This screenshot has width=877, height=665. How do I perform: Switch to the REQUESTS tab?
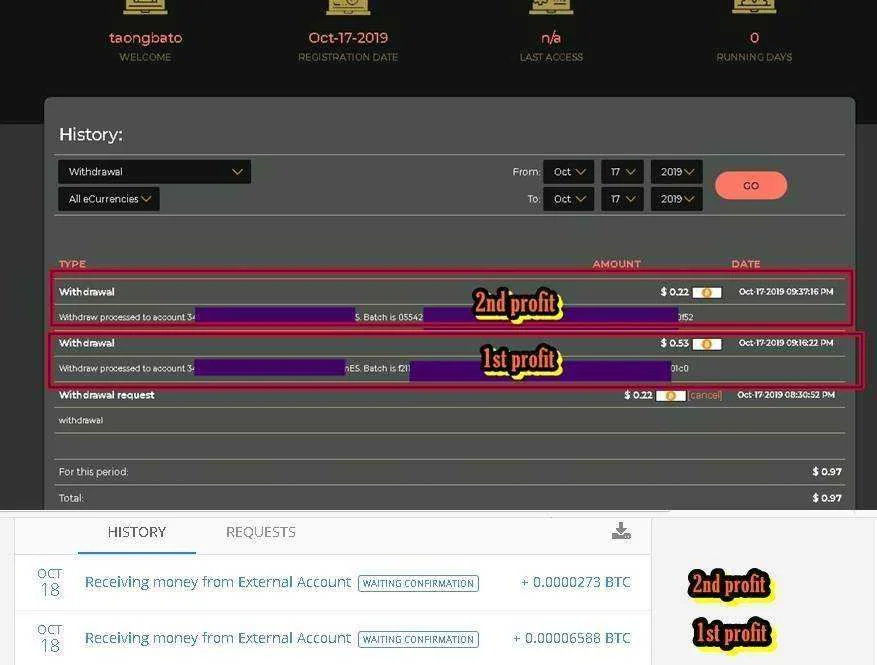coord(261,532)
